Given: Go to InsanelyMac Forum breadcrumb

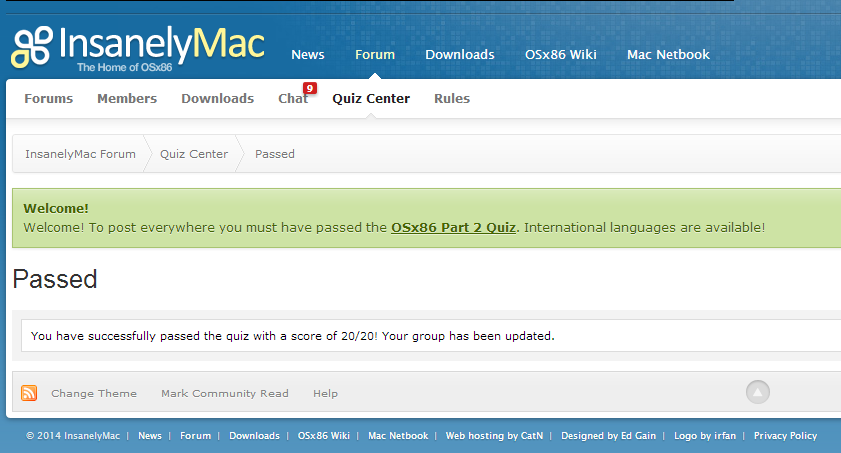Looking at the screenshot, I should 80,154.
